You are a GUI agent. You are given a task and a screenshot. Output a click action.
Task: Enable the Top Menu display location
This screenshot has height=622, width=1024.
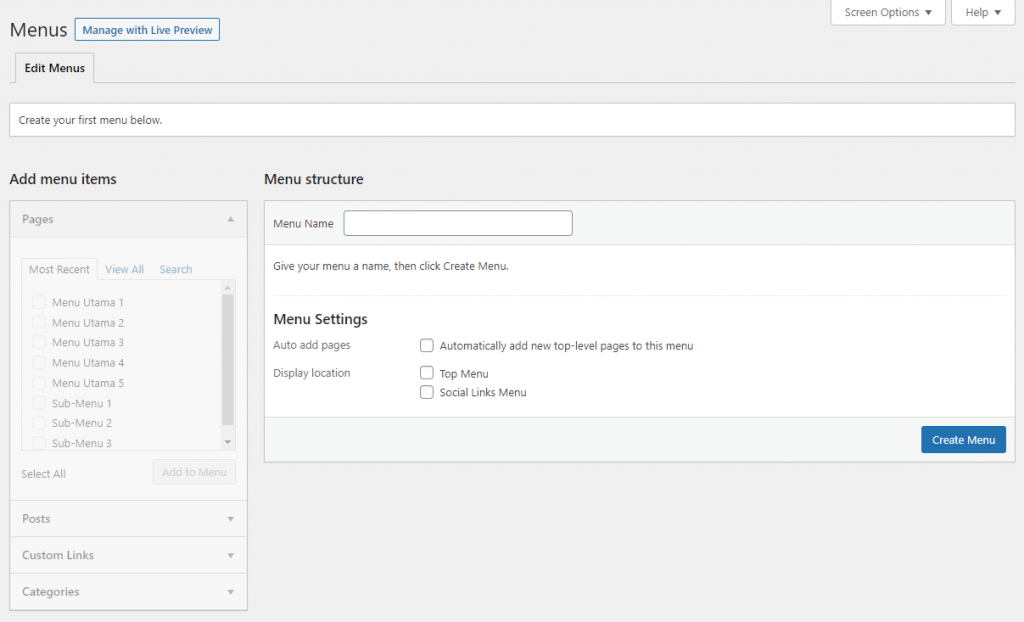427,373
